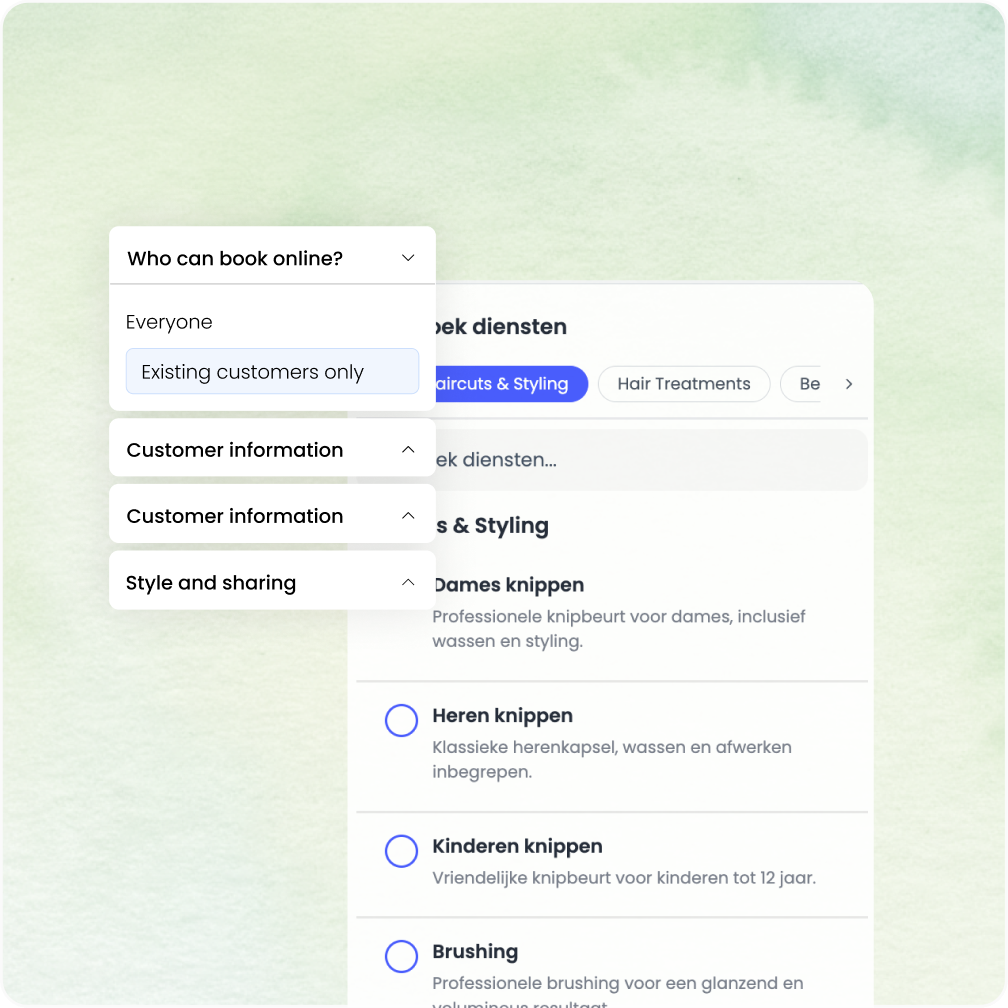Screen dimensions: 1008x1008
Task: Switch to the 'Hair Treatments' category
Action: [x=683, y=383]
